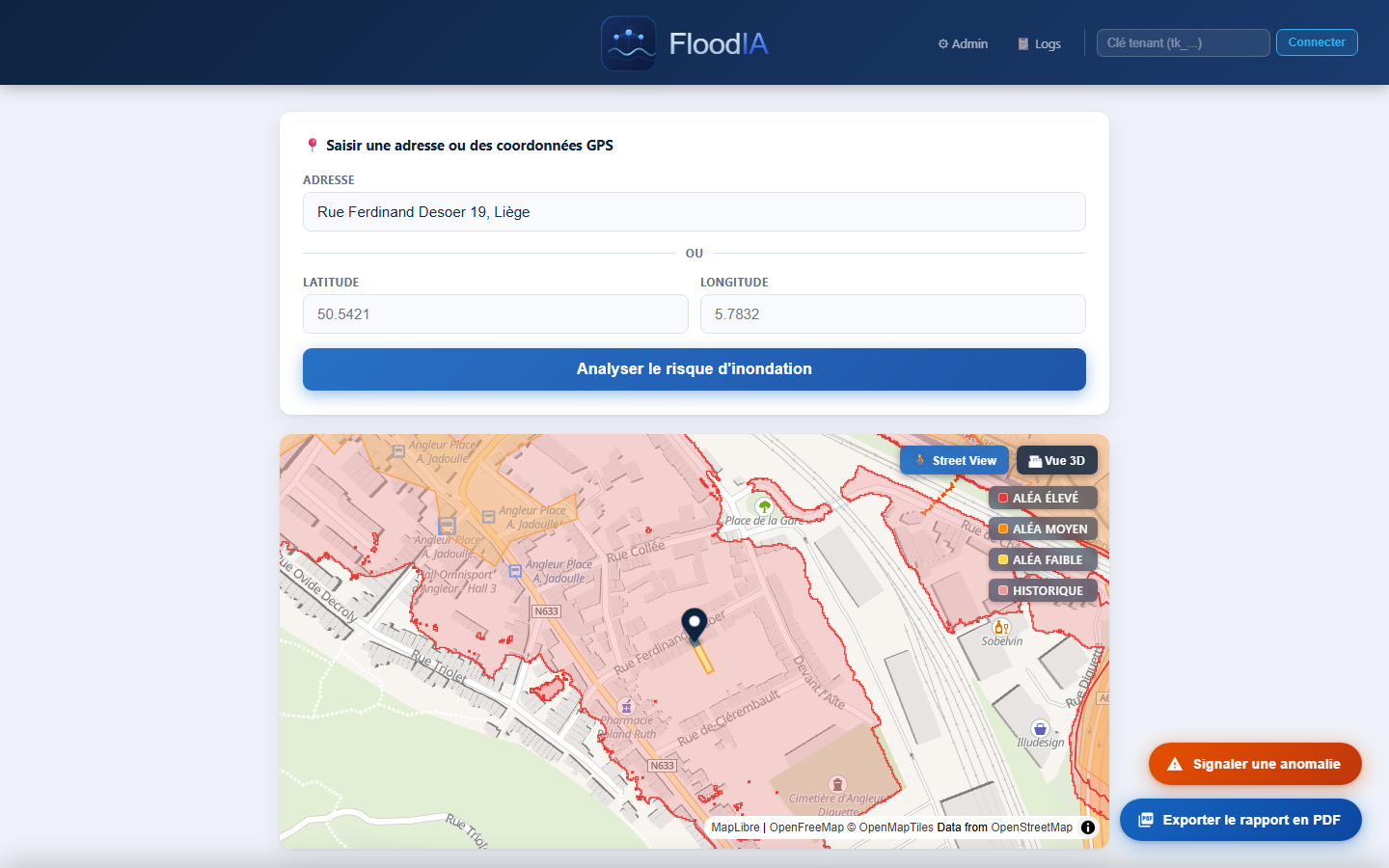
Task: Open the OpenMapTiles attribution link
Action: [890, 827]
